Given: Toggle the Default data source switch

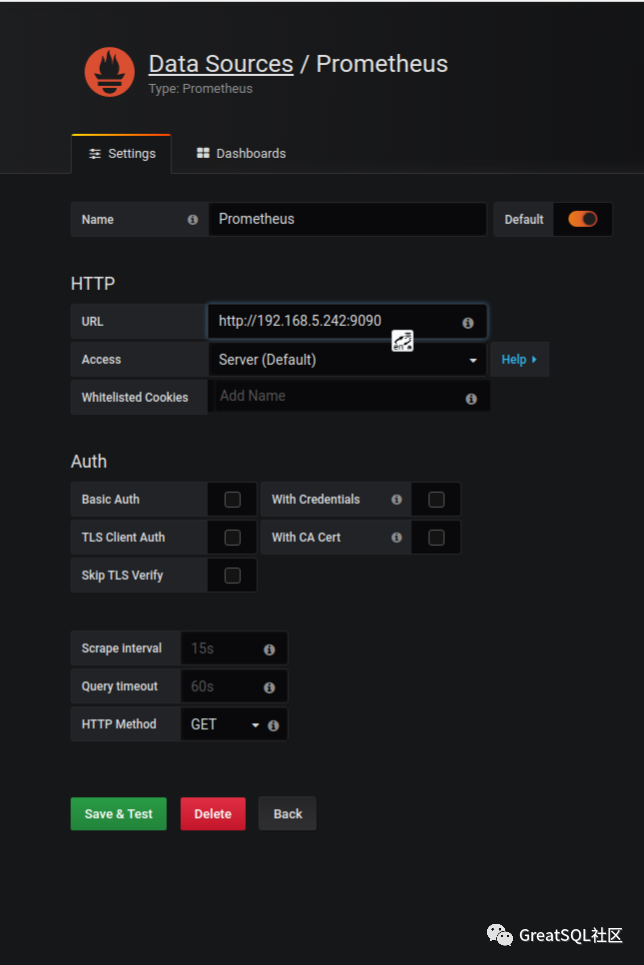Looking at the screenshot, I should pos(582,219).
